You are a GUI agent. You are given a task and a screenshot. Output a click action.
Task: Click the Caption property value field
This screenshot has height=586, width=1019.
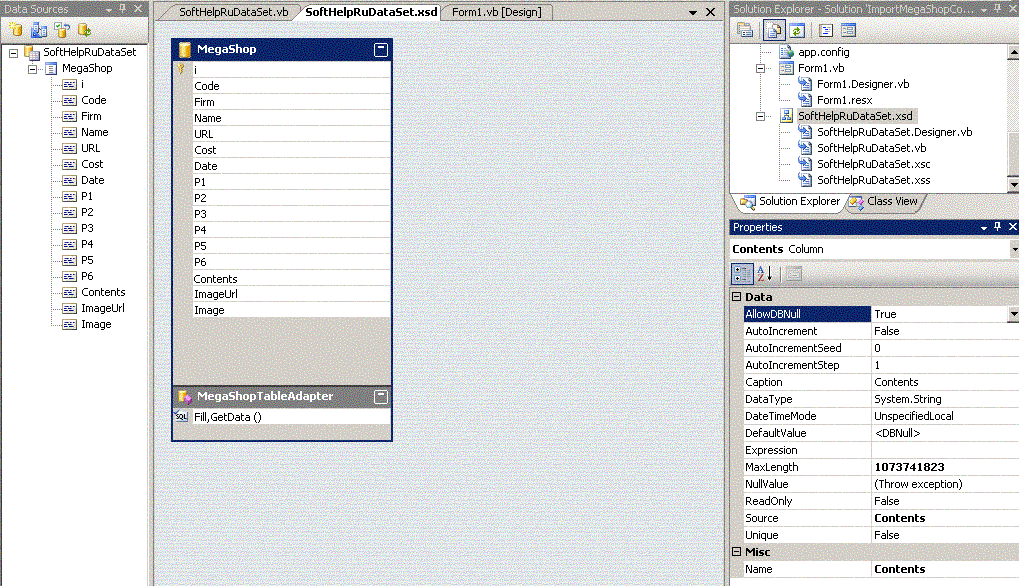[945, 382]
